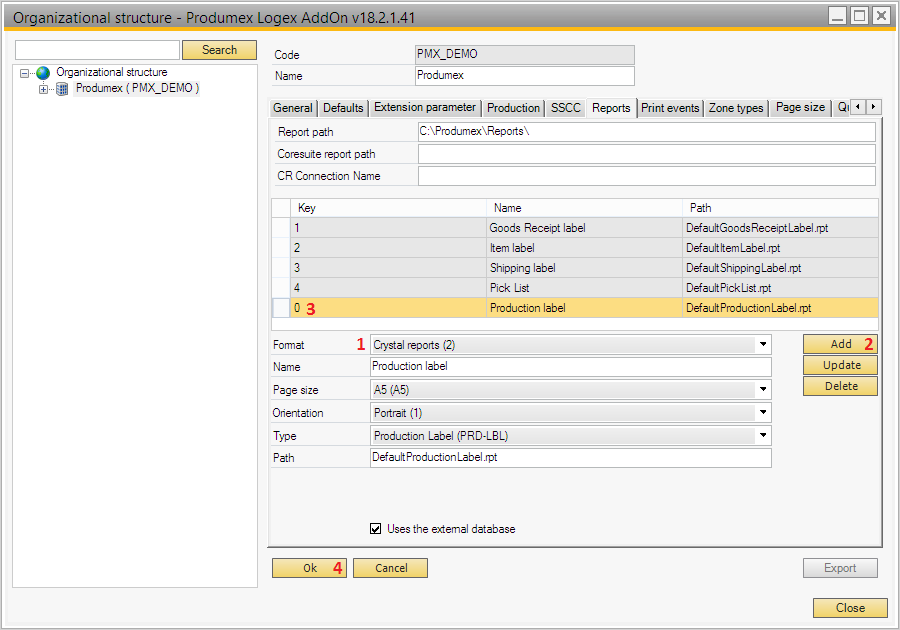Click the Produmex company building icon
The height and width of the screenshot is (630, 900).
pos(62,89)
